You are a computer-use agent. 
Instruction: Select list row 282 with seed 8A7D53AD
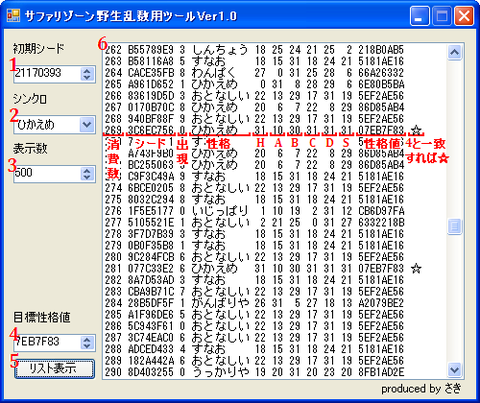[x=254, y=280]
